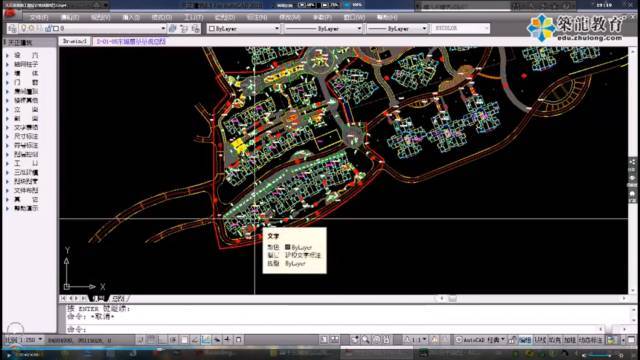Open the 文件(F) menu

39,17
